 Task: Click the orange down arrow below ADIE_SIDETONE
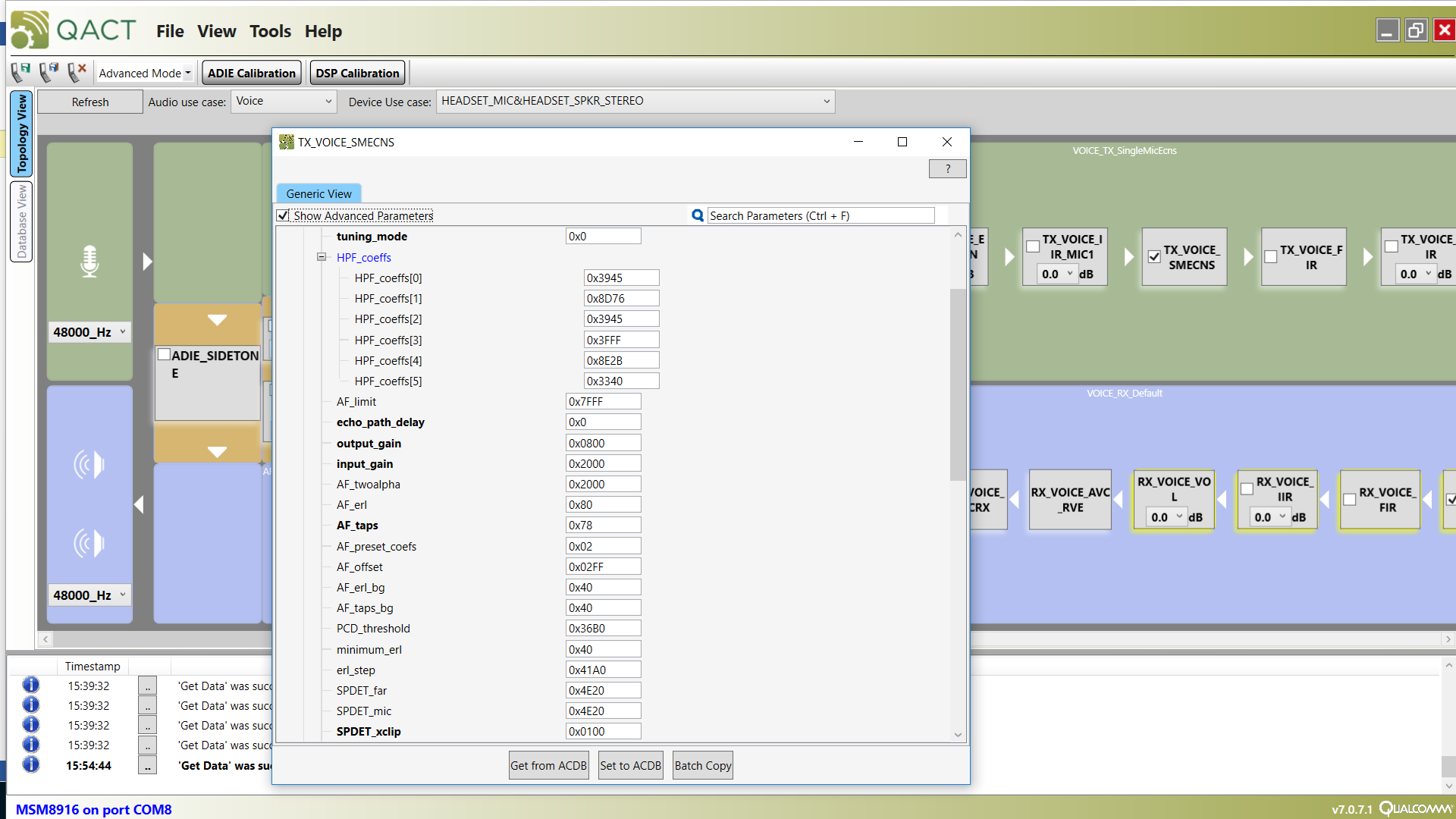coord(217,452)
